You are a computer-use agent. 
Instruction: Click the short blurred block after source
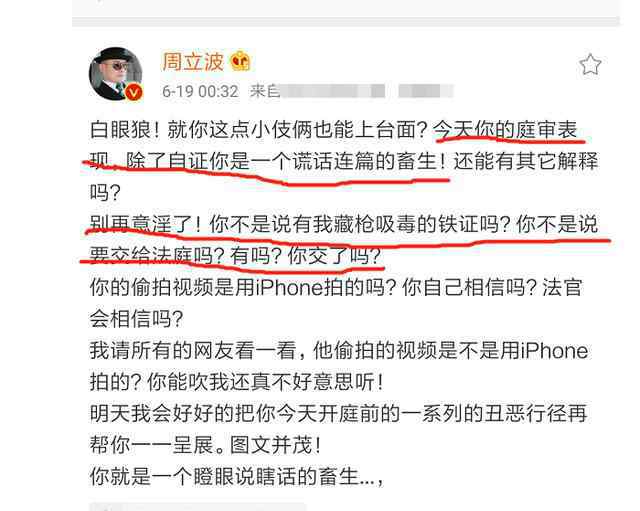(426, 91)
